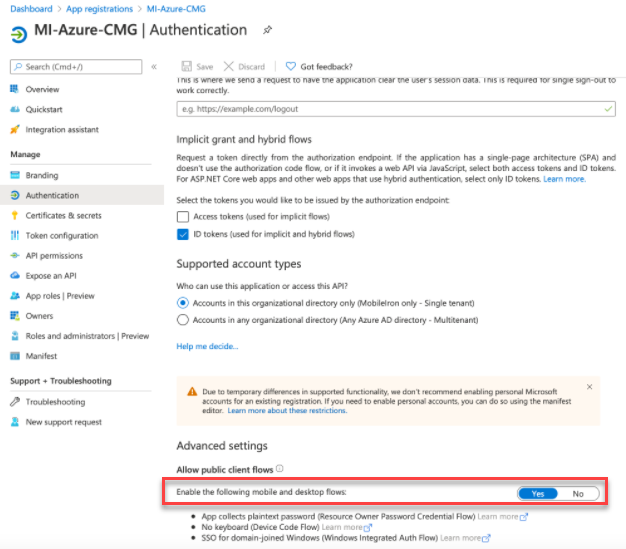Go to Dashboard breadcrumb
This screenshot has height=549, width=626.
(x=31, y=9)
